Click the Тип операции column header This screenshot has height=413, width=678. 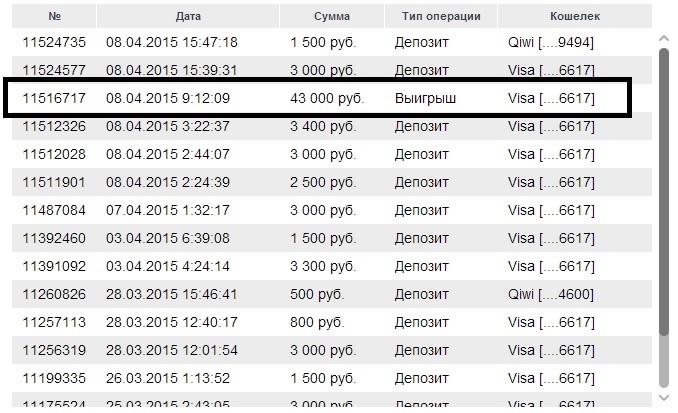click(x=439, y=16)
